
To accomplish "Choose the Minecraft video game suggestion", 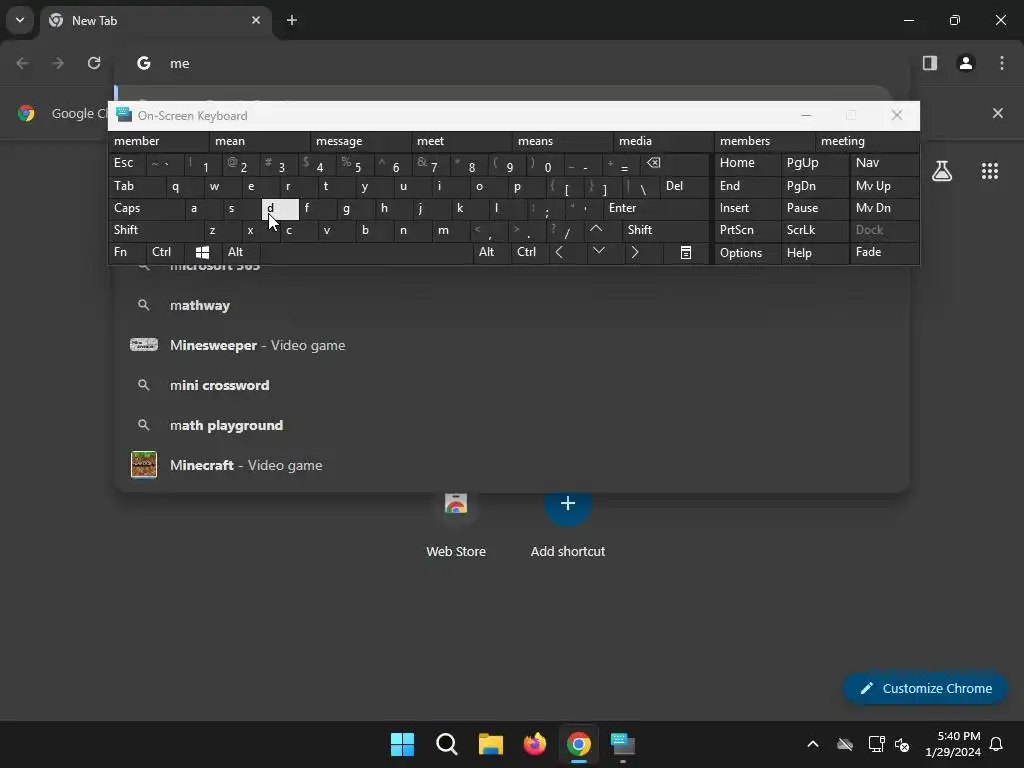I will tap(512, 465).
